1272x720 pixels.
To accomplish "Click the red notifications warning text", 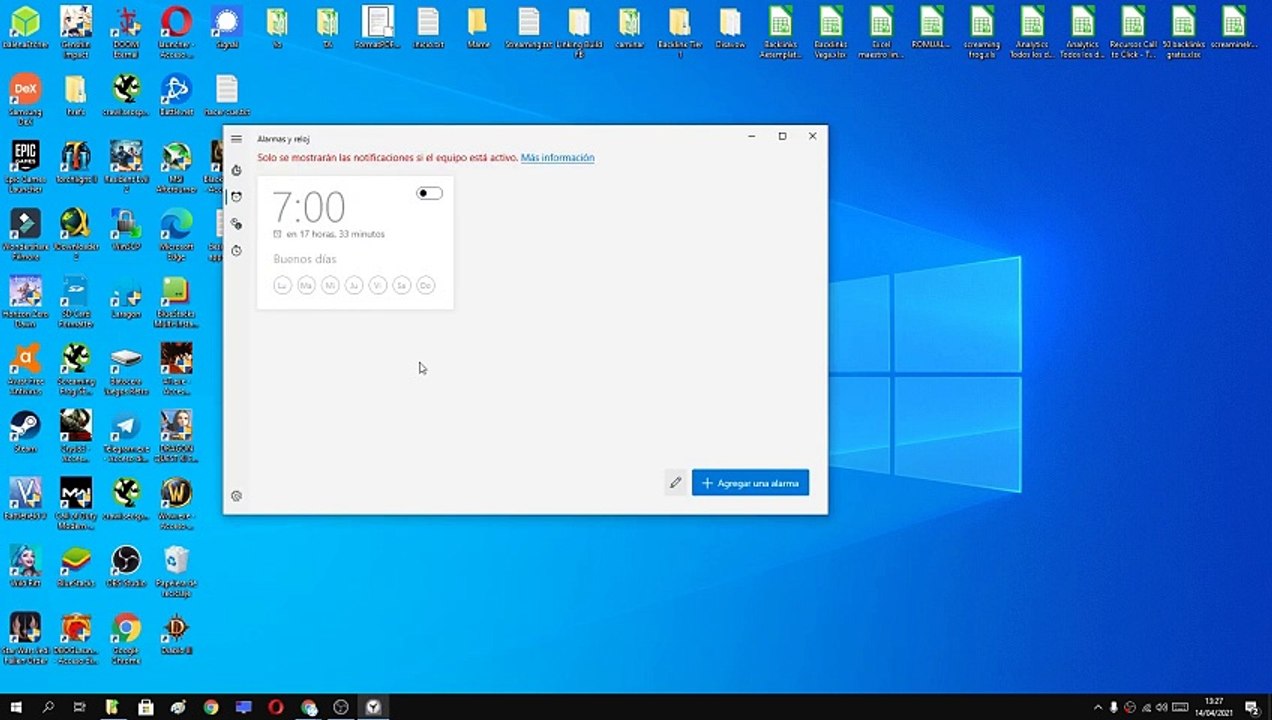I will click(388, 158).
